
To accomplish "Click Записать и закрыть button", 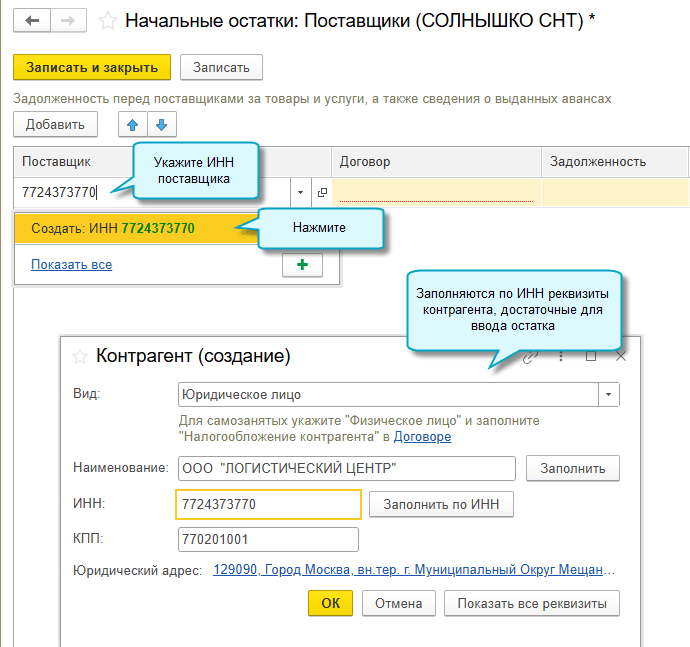I will (92, 67).
